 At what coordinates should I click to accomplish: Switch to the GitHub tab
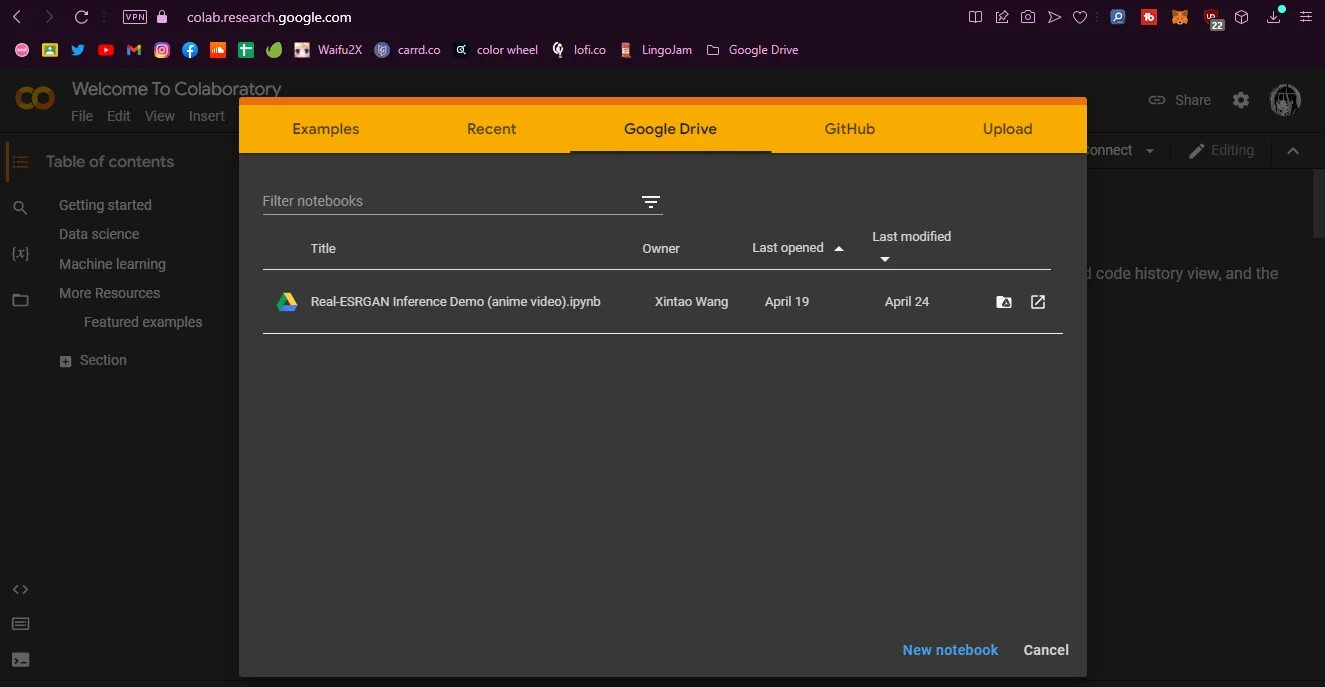tap(850, 129)
